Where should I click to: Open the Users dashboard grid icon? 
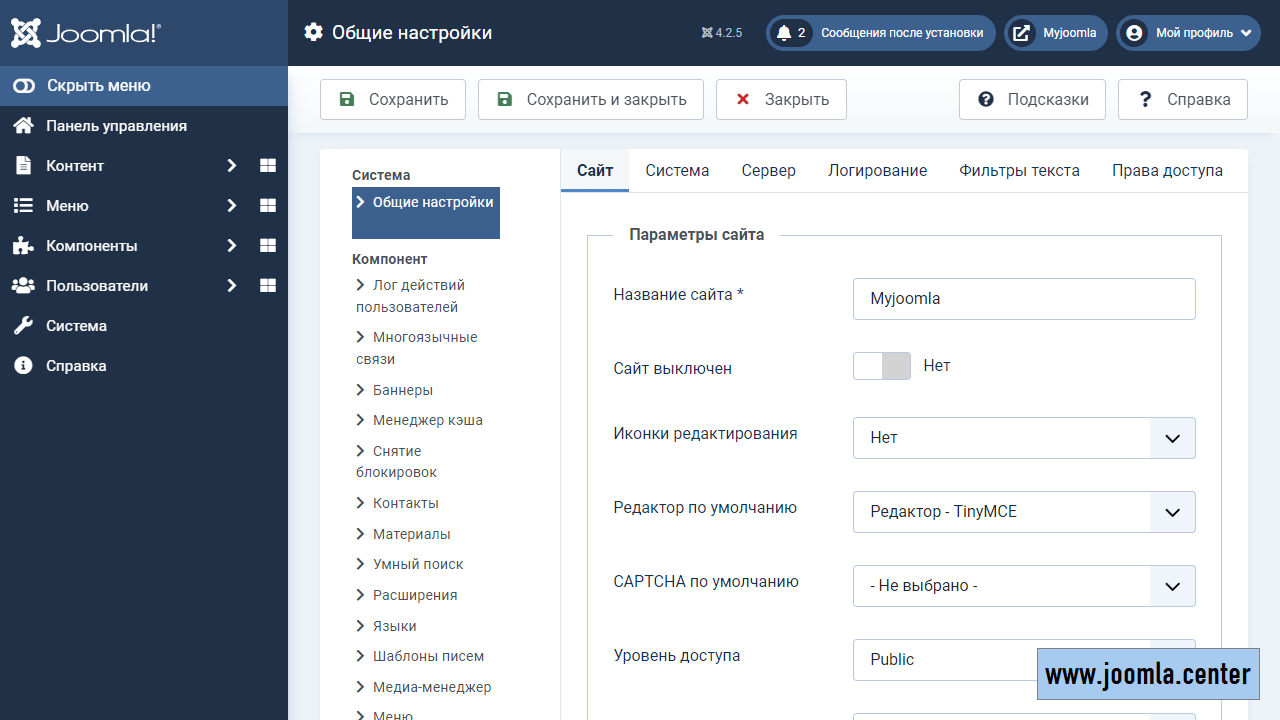click(x=268, y=286)
